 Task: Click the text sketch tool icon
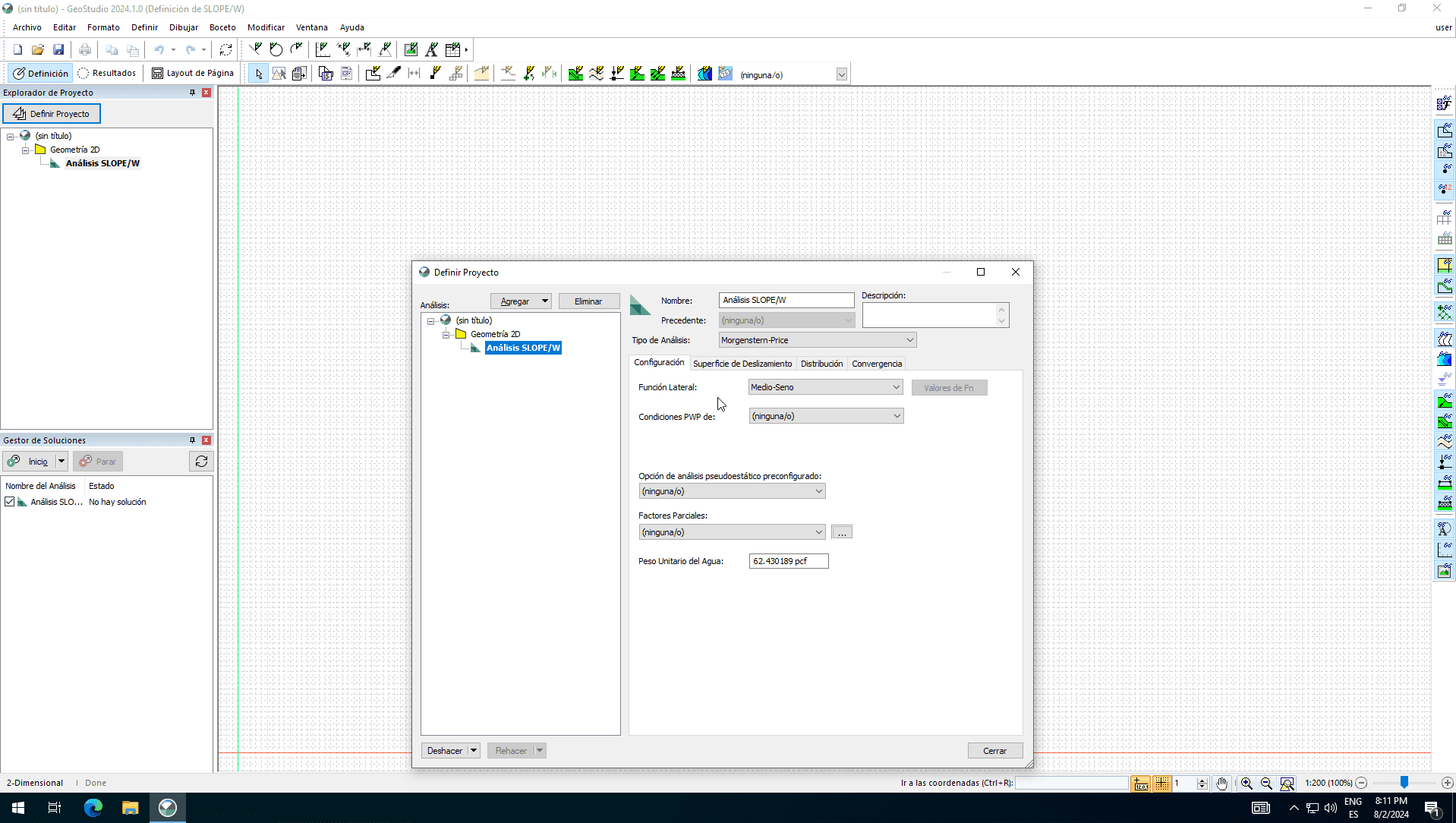431,50
